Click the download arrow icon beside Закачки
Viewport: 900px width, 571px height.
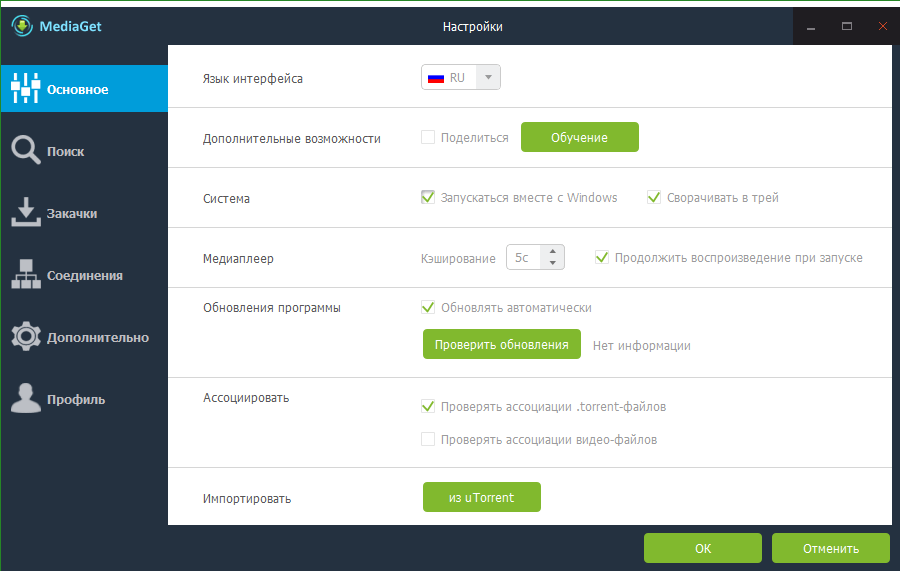[25, 212]
